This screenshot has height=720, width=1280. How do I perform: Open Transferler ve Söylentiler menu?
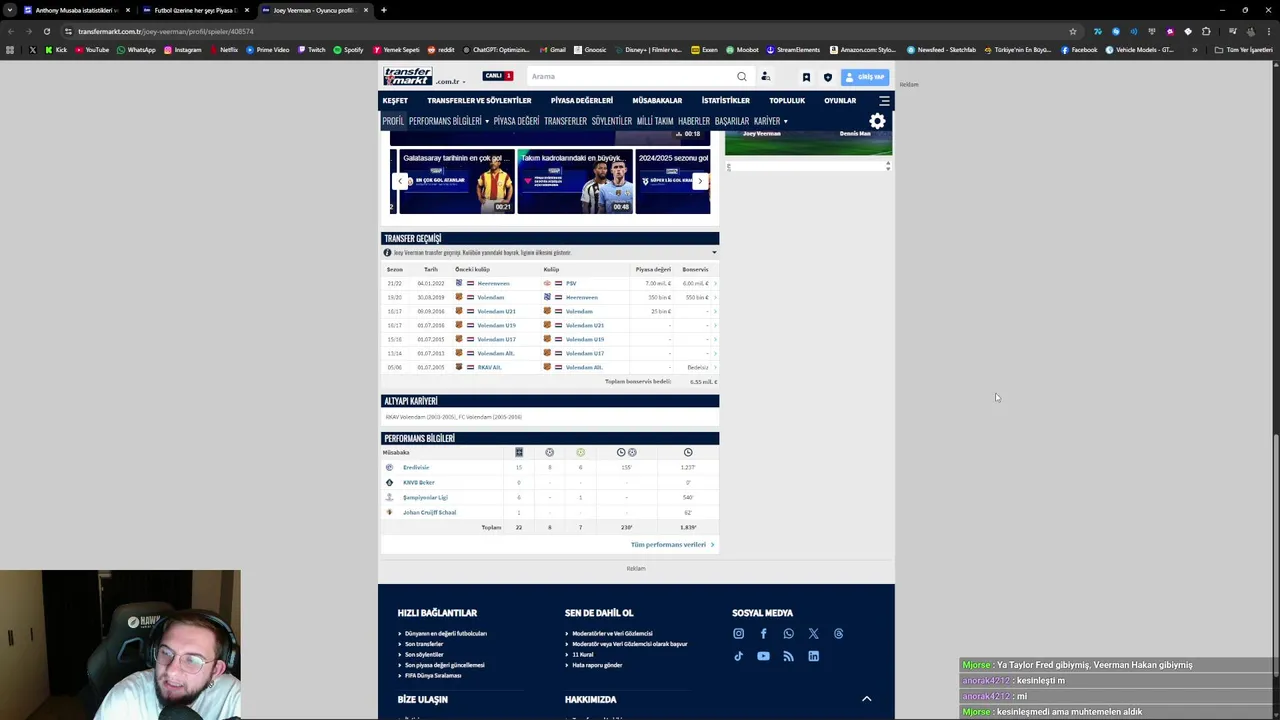(479, 100)
